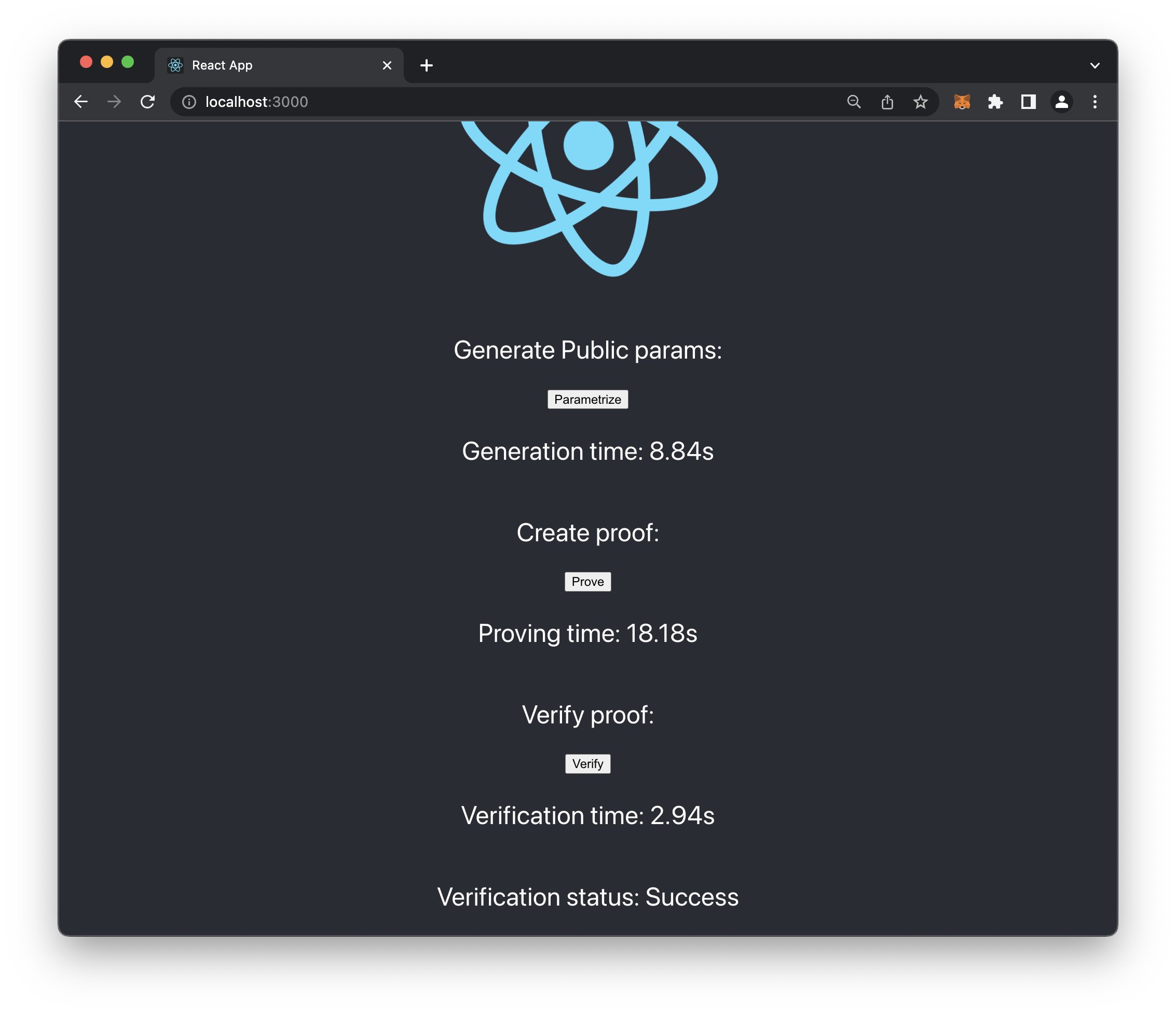Share this page via share icon

click(x=887, y=102)
